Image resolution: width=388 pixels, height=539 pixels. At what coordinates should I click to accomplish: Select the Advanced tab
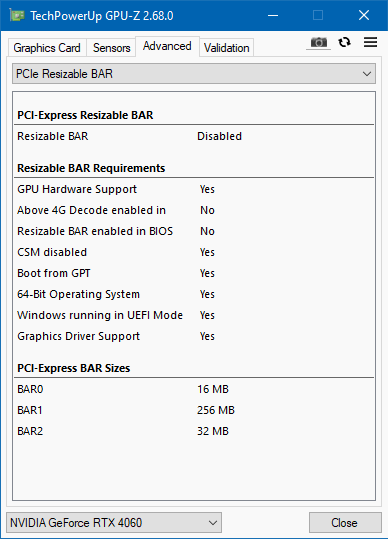pyautogui.click(x=167, y=46)
